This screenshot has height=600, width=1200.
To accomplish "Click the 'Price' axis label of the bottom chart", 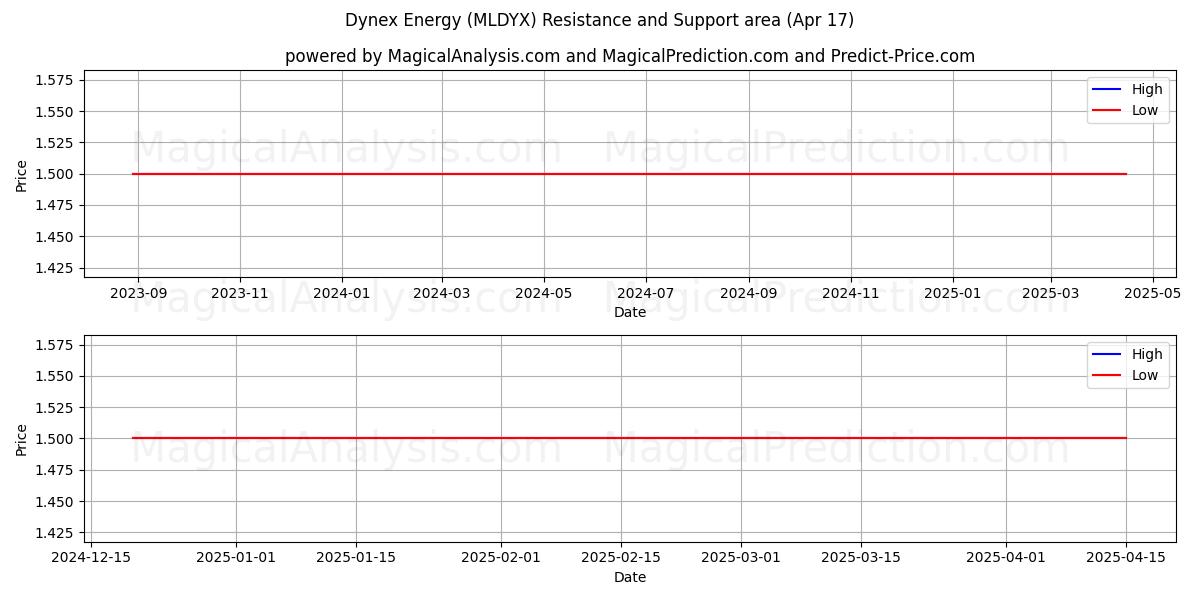I will tap(22, 438).
